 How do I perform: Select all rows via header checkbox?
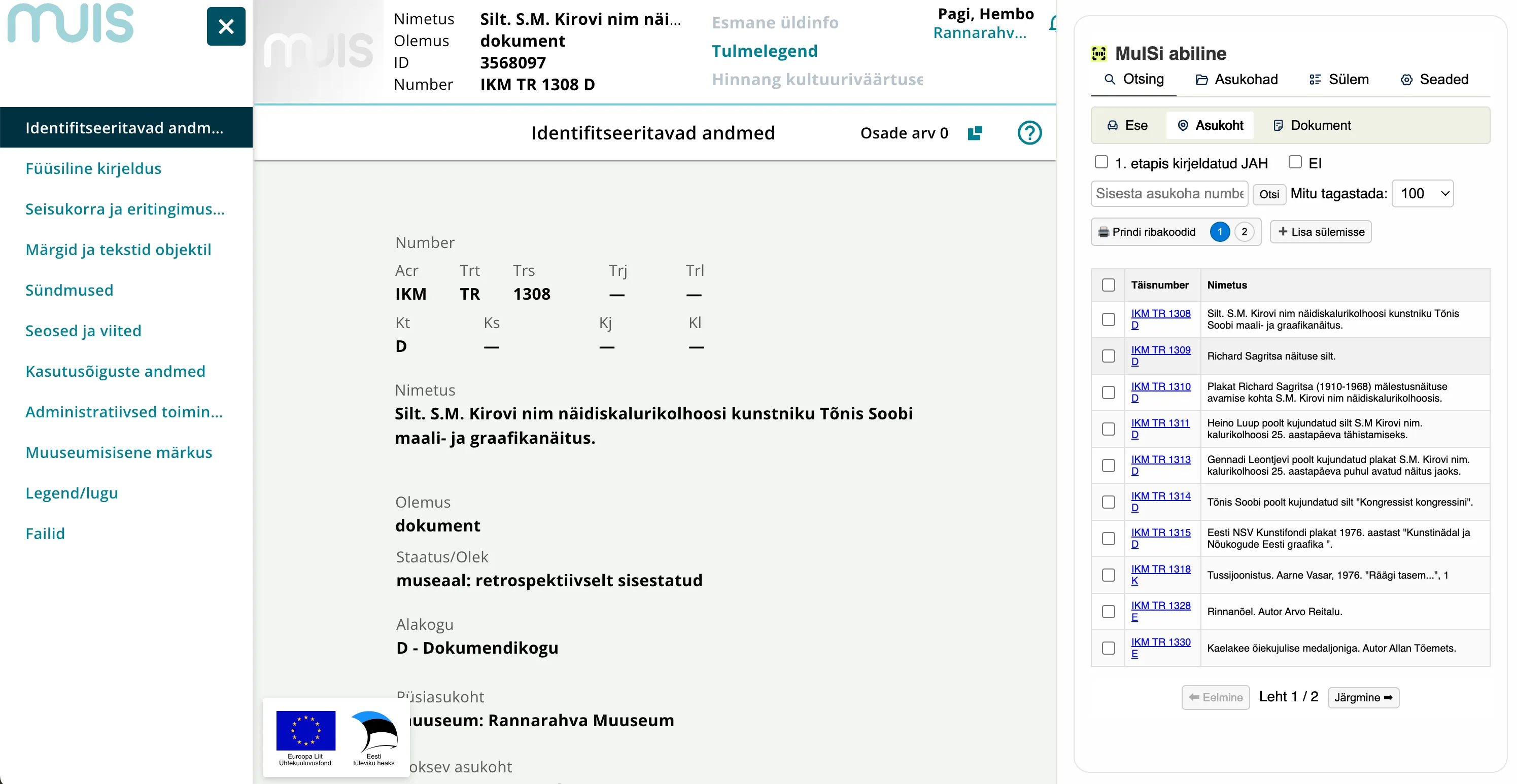pyautogui.click(x=1108, y=285)
